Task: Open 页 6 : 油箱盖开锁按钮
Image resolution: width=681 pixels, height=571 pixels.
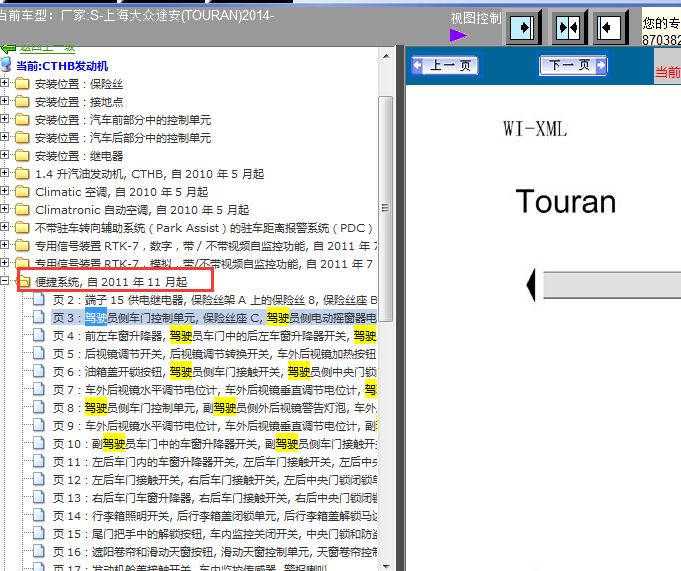Action: [x=215, y=372]
